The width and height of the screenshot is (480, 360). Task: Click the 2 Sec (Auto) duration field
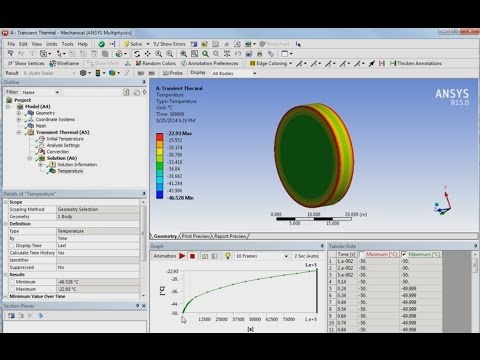(306, 256)
